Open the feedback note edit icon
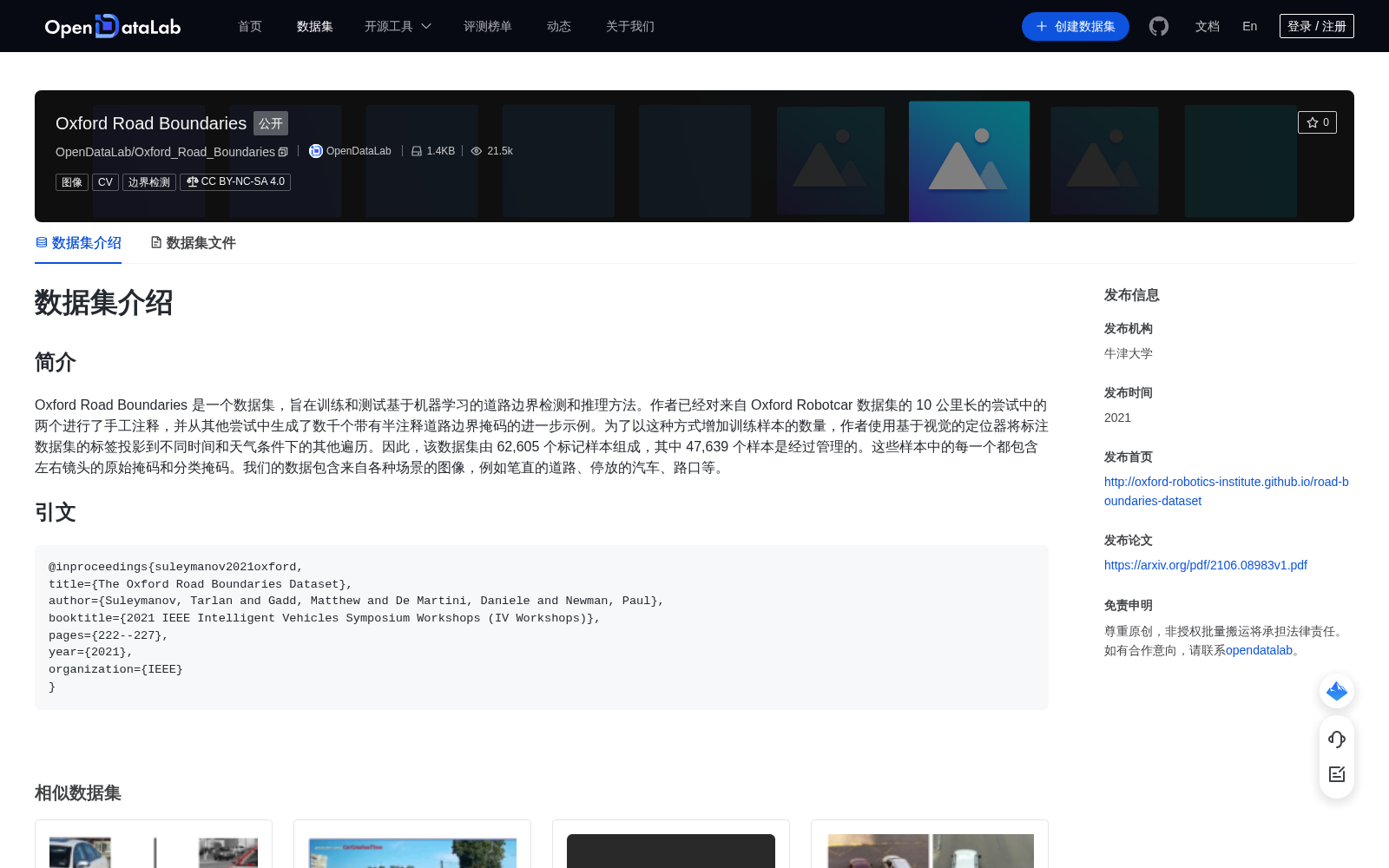 [x=1337, y=774]
